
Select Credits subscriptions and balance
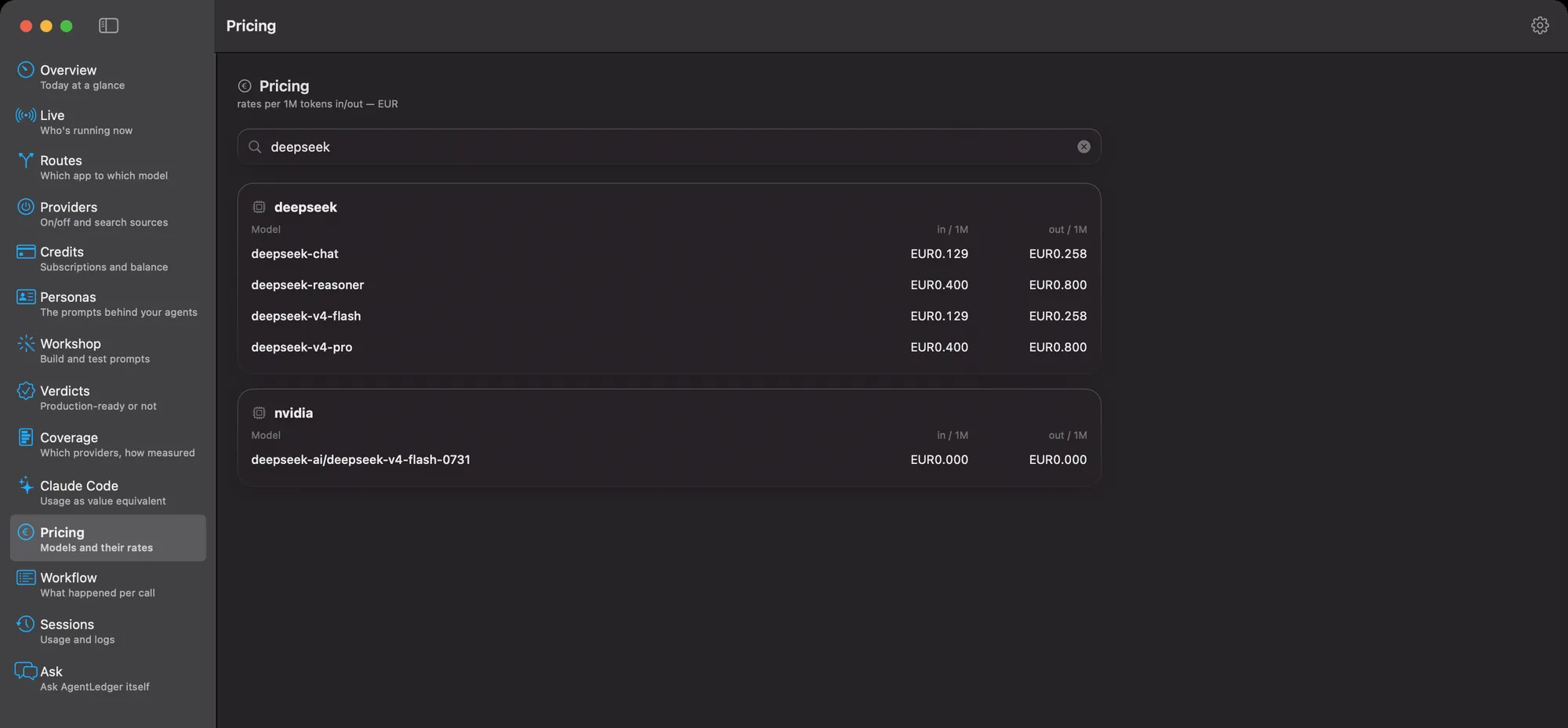click(x=108, y=259)
